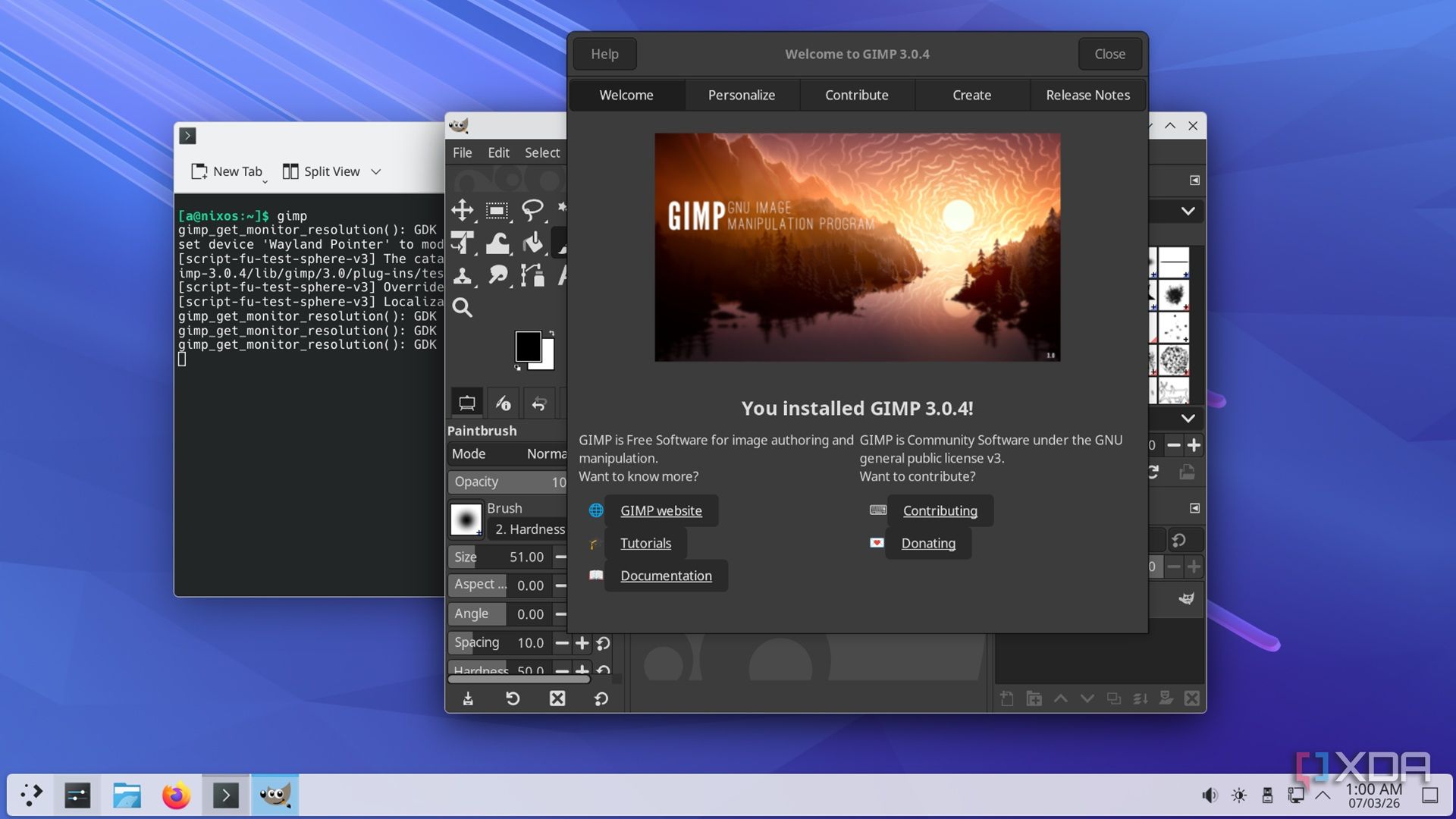Viewport: 1456px width, 819px height.
Task: Duplicate layer button in Layers dock
Action: pos(1114,698)
